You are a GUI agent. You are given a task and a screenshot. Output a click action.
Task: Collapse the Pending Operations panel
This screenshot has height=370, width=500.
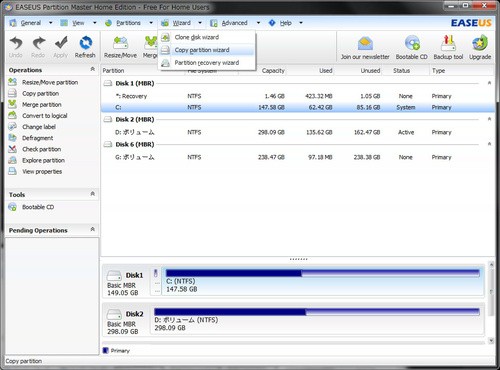pos(93,229)
